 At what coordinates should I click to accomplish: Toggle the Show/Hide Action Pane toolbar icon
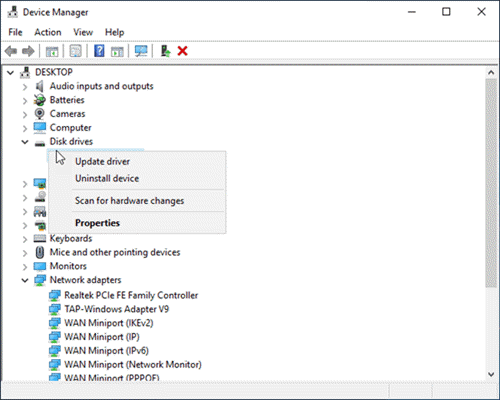click(x=117, y=51)
